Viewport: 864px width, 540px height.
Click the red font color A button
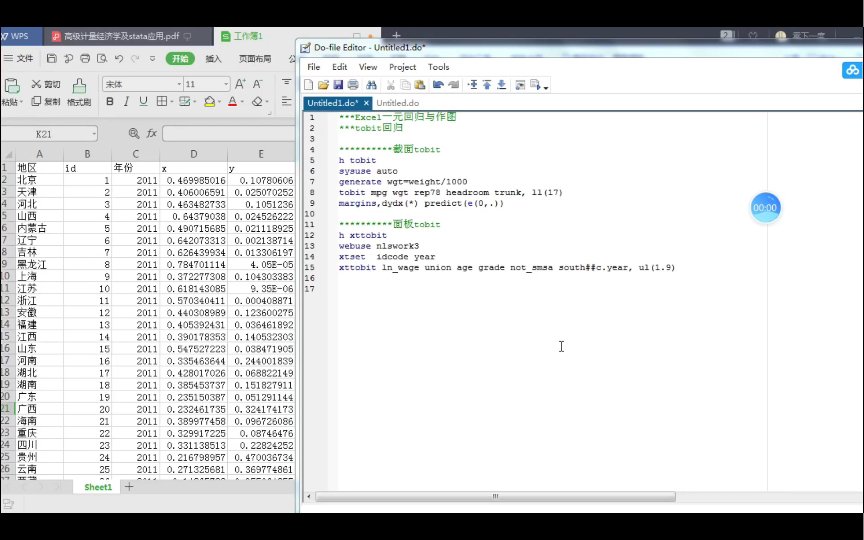[231, 101]
